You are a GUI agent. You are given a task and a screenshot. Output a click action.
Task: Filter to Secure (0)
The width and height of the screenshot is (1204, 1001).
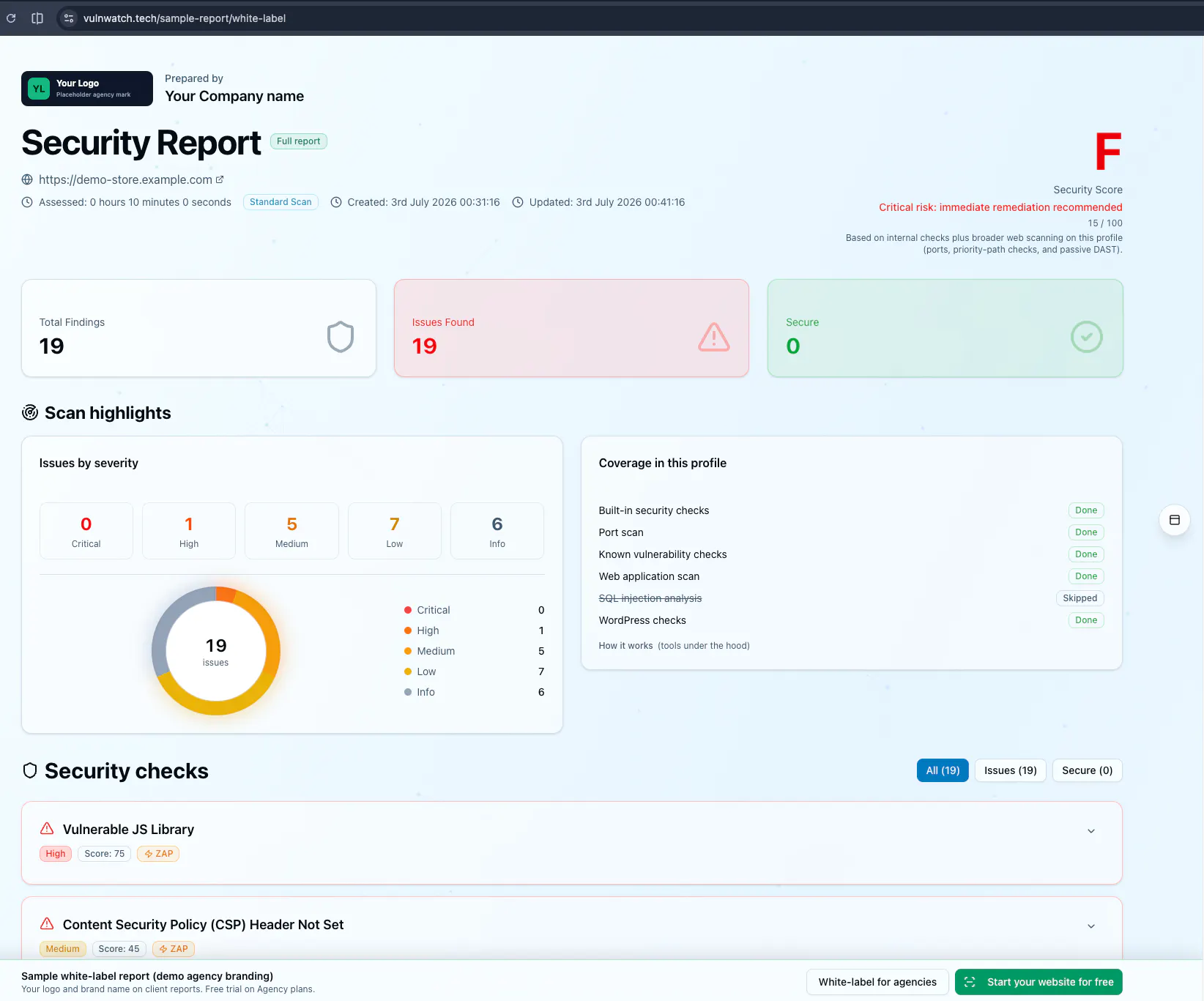(x=1088, y=770)
